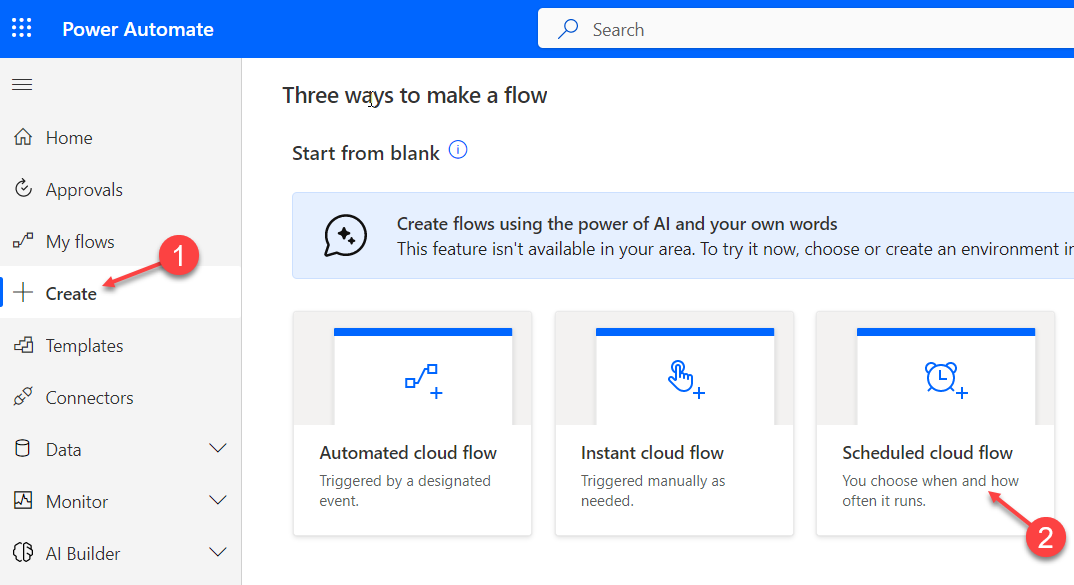The height and width of the screenshot is (585, 1074).
Task: Choose the Scheduled cloud flow title
Action: tap(927, 453)
